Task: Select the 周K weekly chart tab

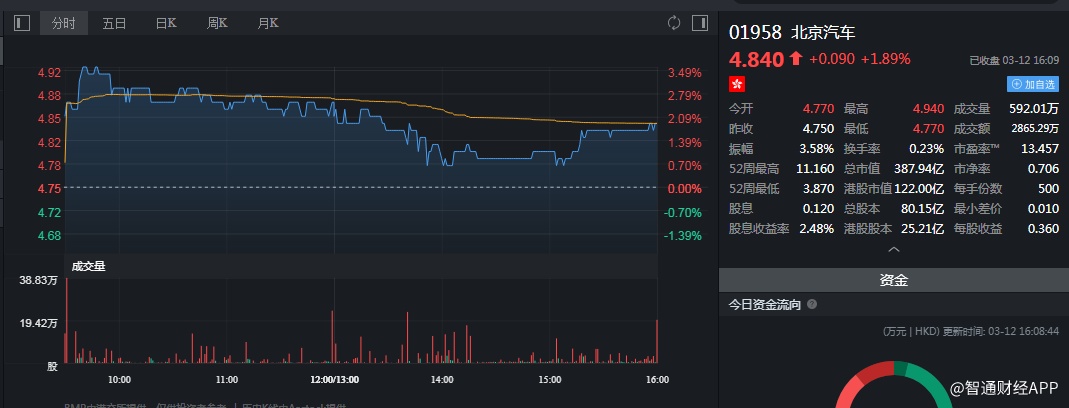Action: point(217,22)
